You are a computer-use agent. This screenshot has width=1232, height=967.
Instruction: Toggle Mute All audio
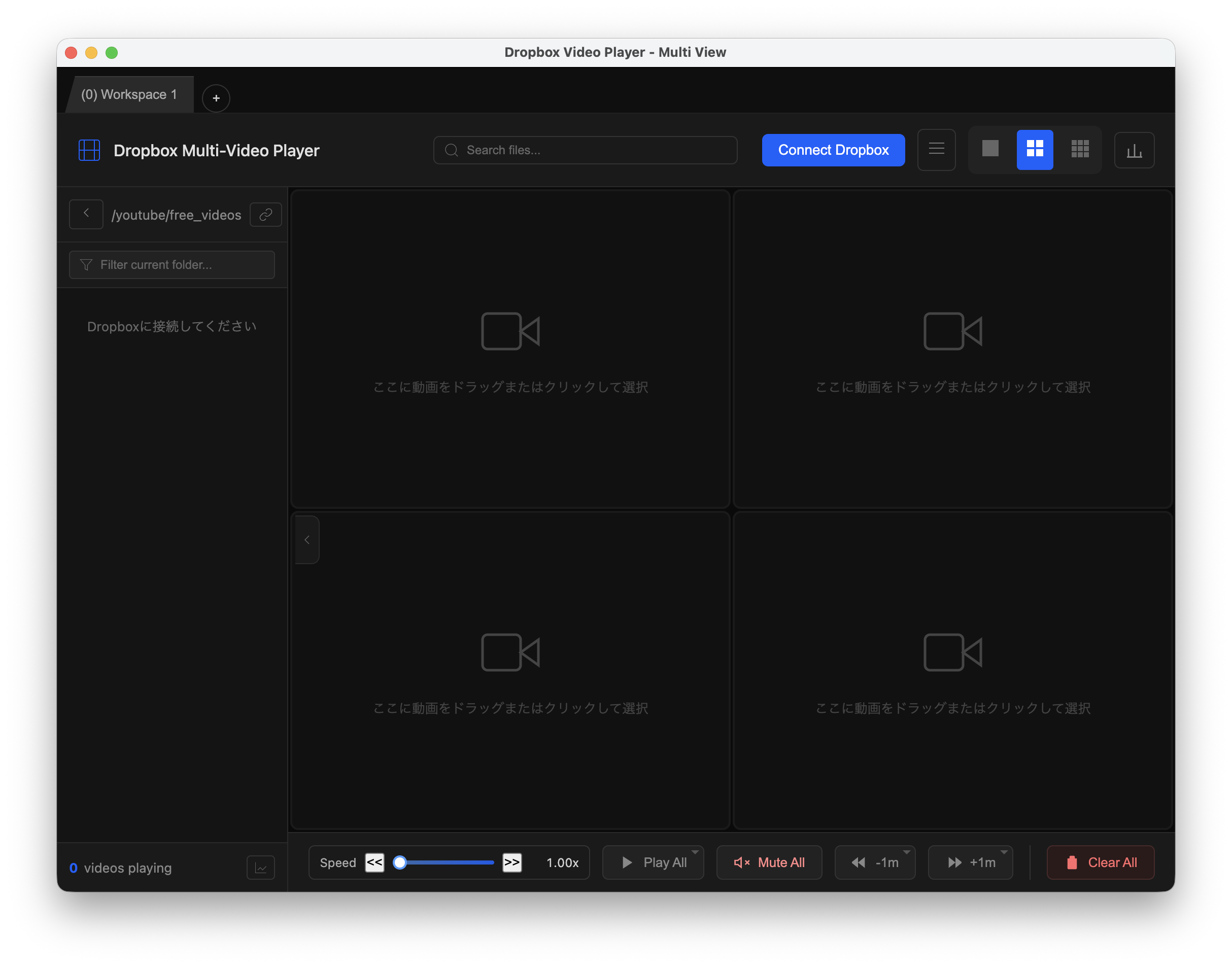point(769,862)
